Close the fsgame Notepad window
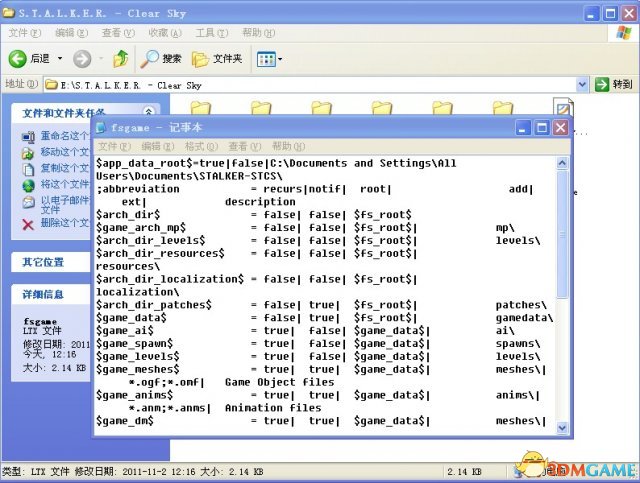Viewport: 640px width, 483px height. coord(561,128)
